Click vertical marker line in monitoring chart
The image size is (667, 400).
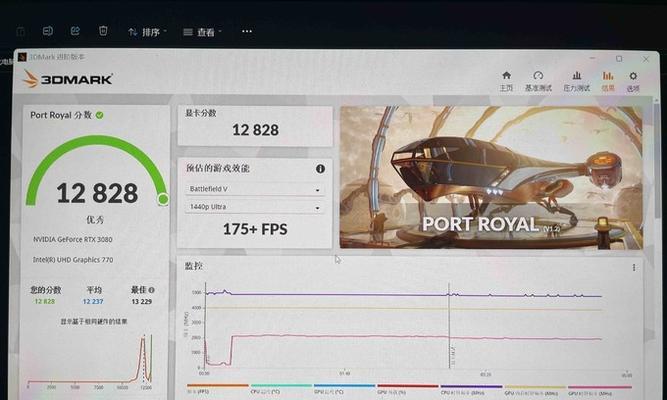(x=449, y=326)
